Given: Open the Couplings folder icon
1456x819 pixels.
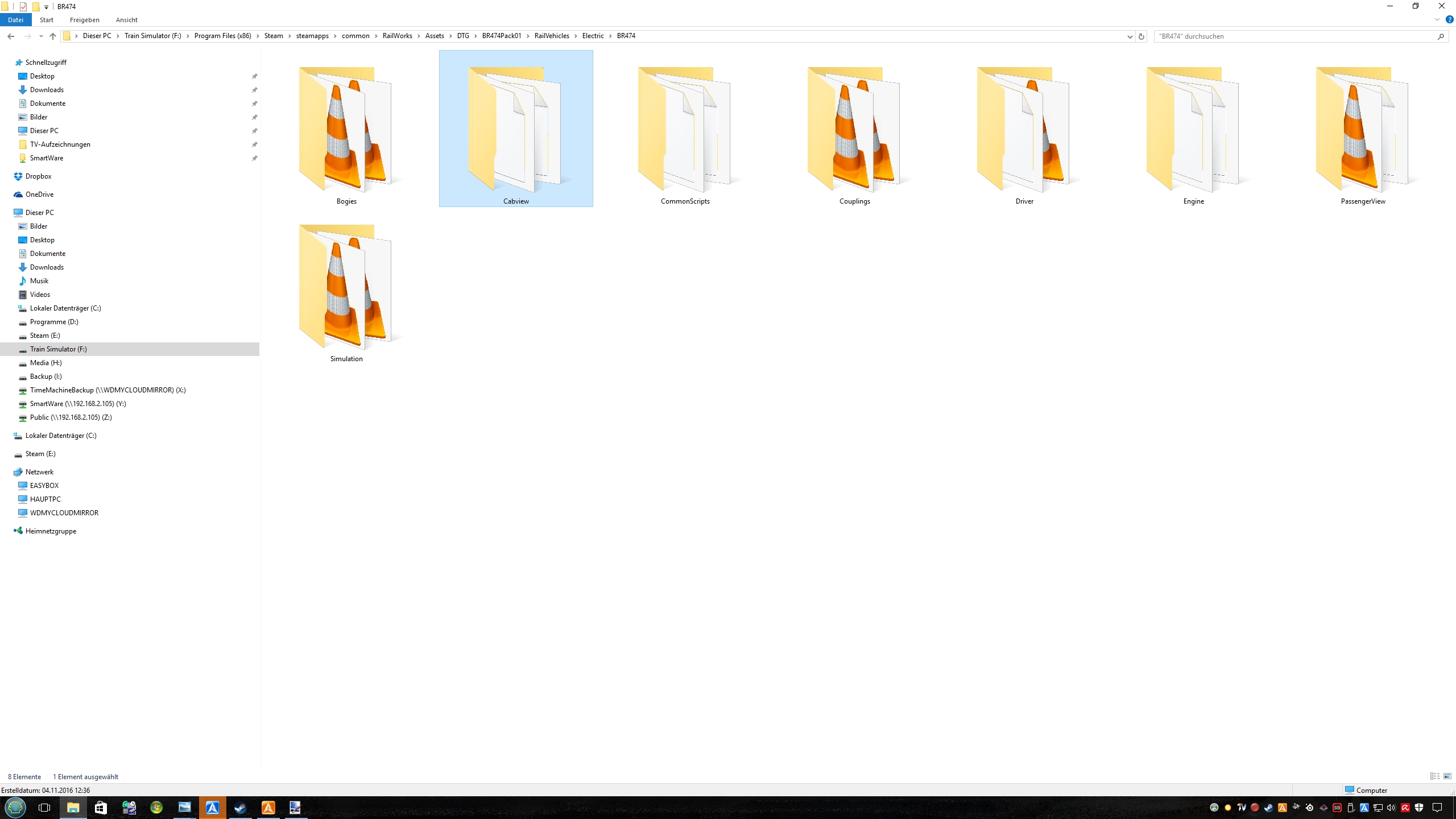Looking at the screenshot, I should click(x=854, y=131).
